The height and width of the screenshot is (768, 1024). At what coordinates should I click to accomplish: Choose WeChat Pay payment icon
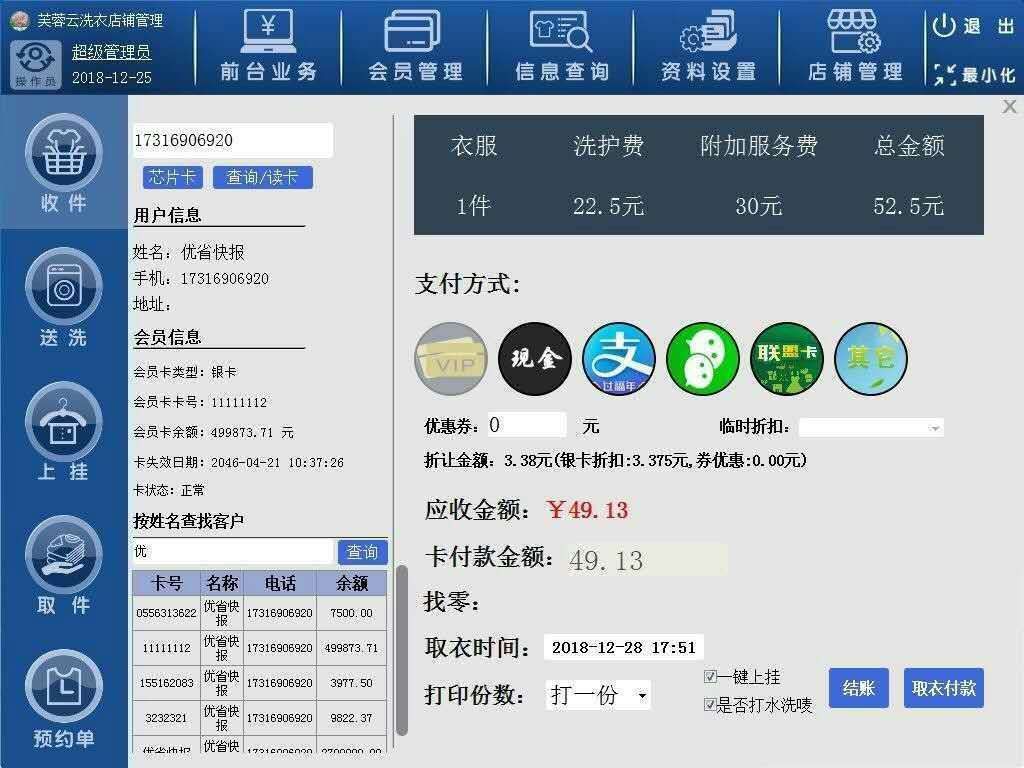(703, 359)
